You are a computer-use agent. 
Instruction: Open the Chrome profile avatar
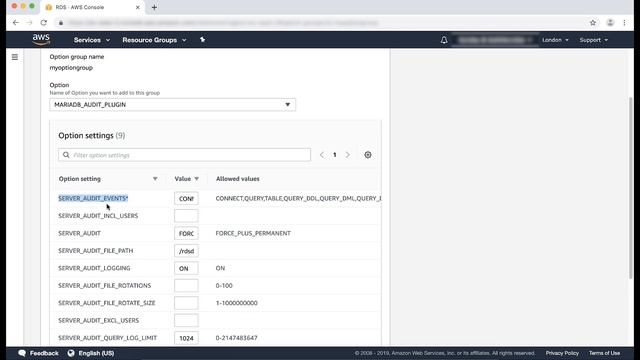click(610, 23)
